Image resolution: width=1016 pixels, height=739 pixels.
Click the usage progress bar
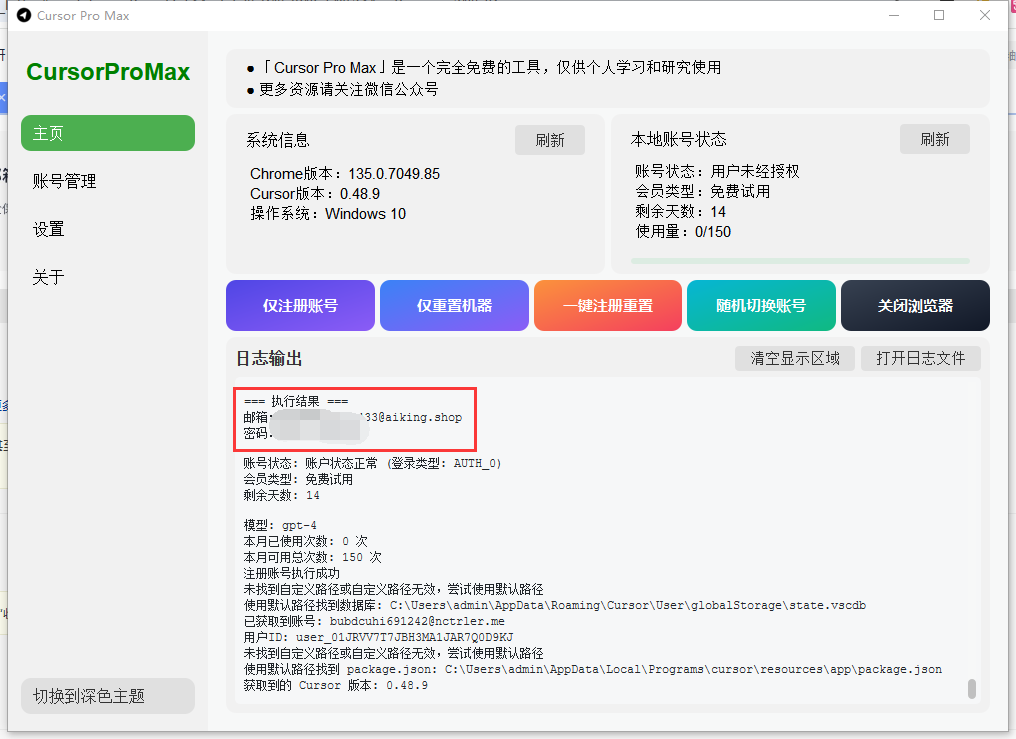(800, 261)
